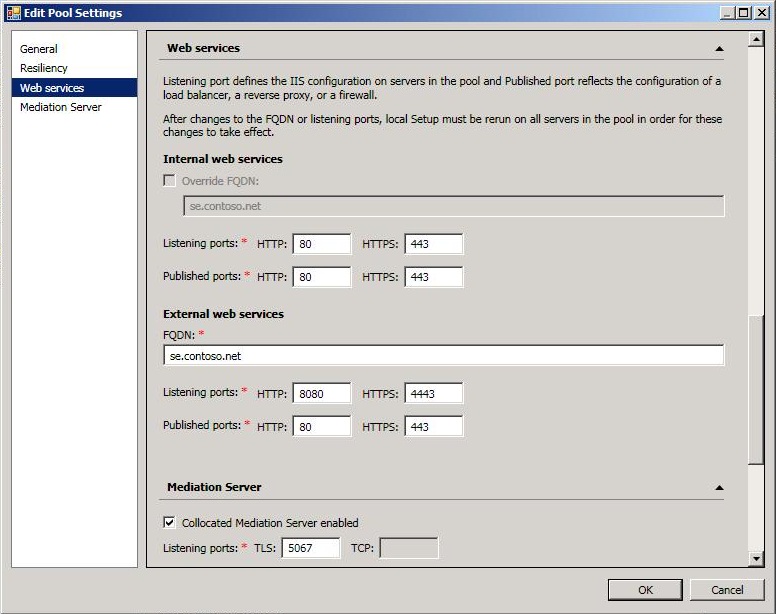Click the Web services section heading
The width and height of the screenshot is (776, 614).
tap(203, 48)
